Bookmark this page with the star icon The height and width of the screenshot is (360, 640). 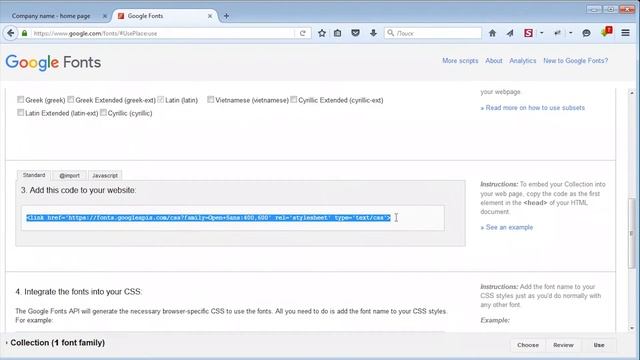(322, 33)
